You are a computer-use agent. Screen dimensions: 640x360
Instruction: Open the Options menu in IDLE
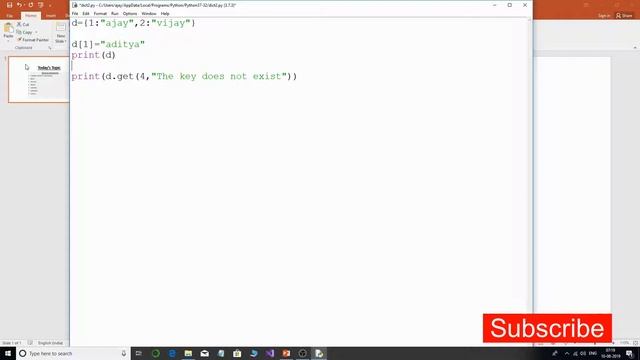point(130,13)
